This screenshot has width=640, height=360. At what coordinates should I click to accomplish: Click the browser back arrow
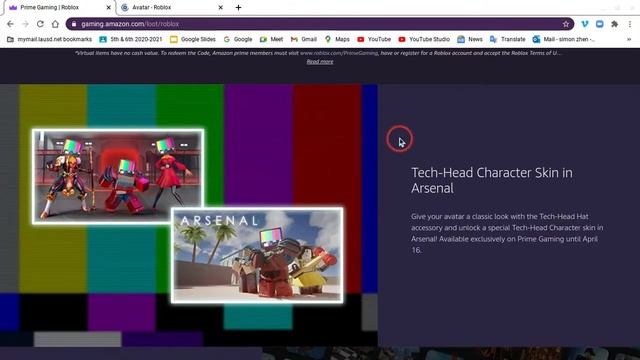tap(10, 24)
